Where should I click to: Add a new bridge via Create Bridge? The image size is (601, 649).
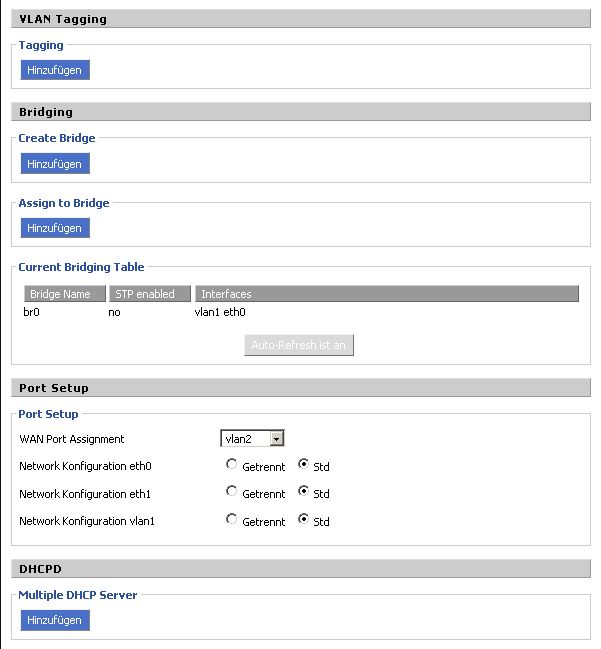pos(55,163)
